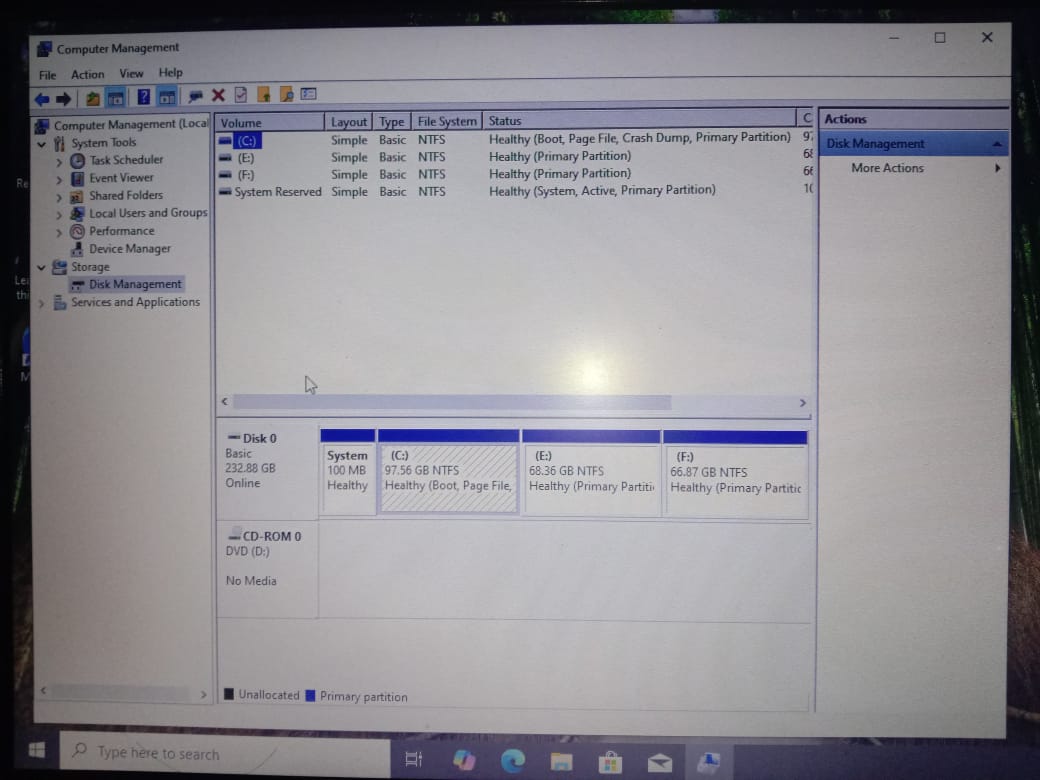Image resolution: width=1040 pixels, height=780 pixels.
Task: Select the E: partition block on Disk 0
Action: click(590, 479)
